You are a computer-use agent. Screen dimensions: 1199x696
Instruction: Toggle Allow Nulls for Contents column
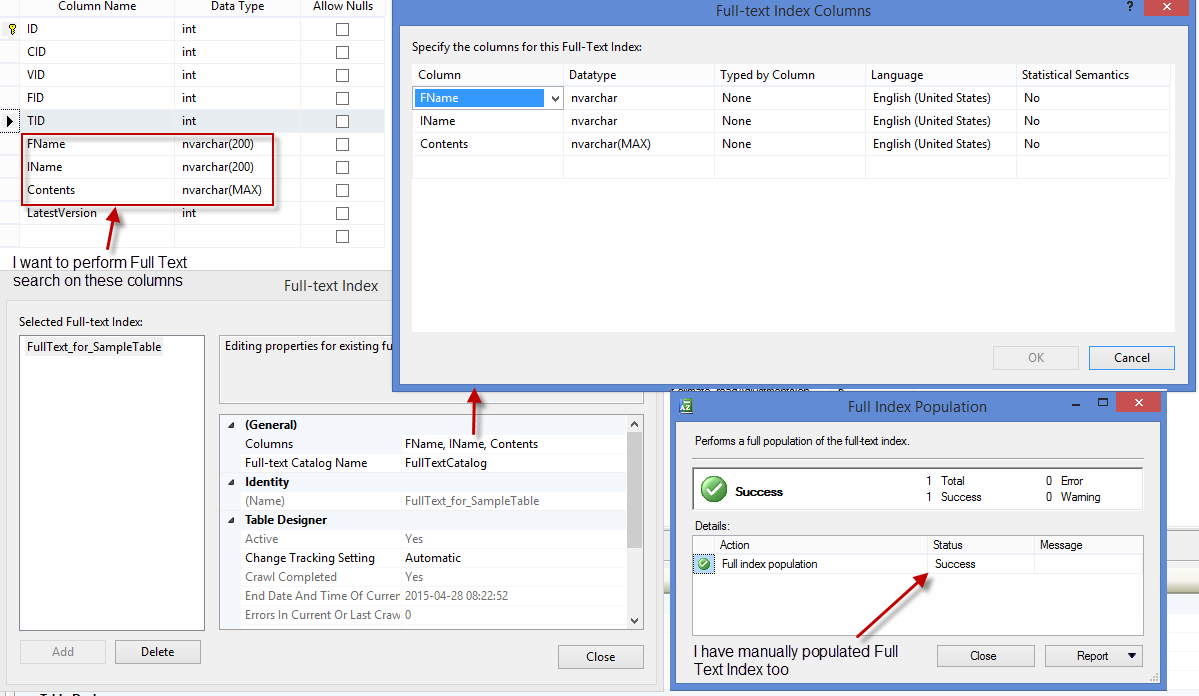pyautogui.click(x=343, y=190)
